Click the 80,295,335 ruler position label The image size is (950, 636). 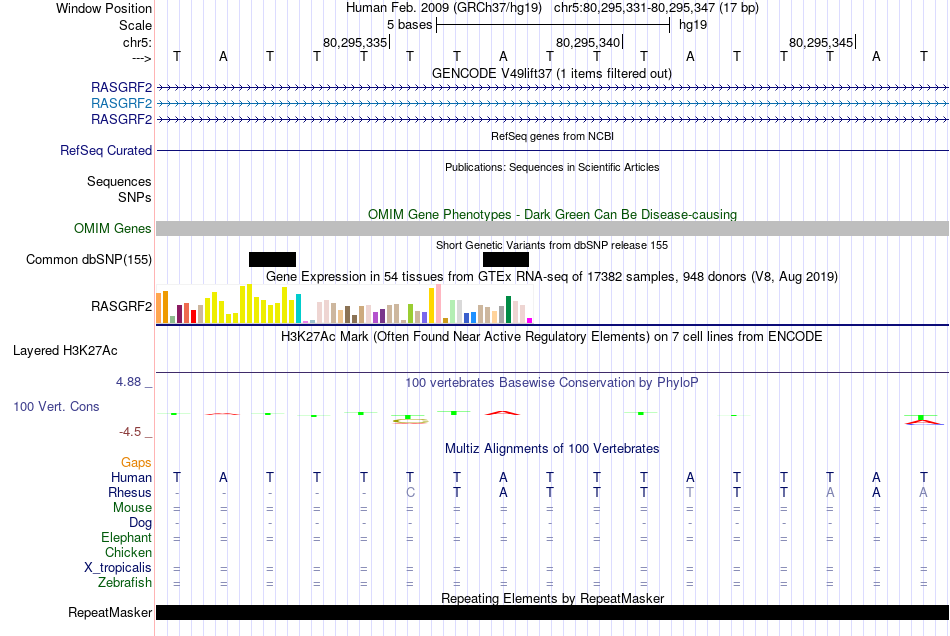point(354,42)
